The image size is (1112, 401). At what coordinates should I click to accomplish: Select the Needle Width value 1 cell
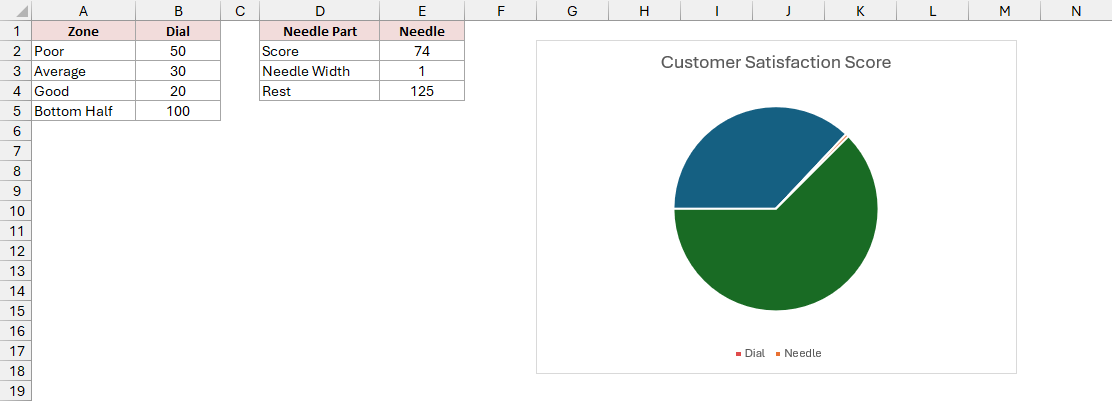tap(422, 71)
